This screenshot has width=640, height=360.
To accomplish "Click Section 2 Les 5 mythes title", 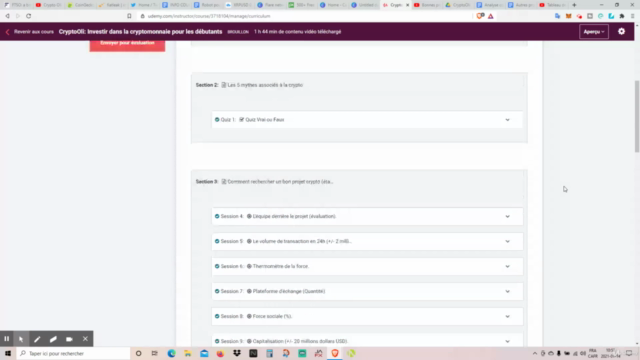I will pos(265,85).
